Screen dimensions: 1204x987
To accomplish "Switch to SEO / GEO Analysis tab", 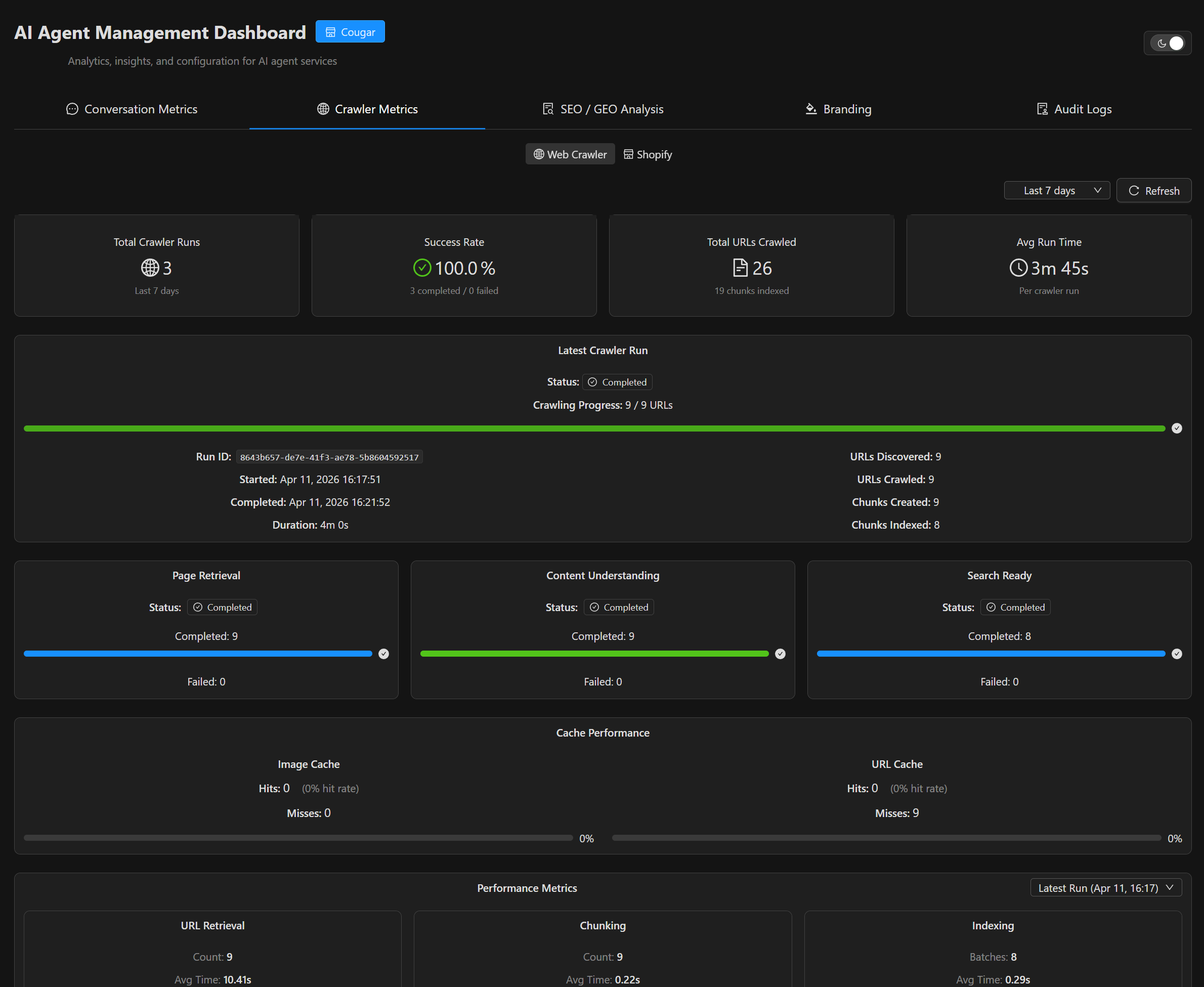I will point(603,109).
